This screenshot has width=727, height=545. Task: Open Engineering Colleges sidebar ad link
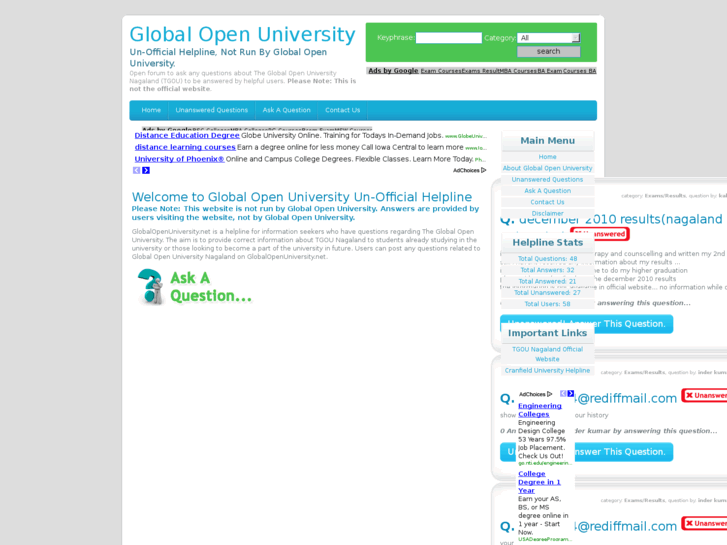(540, 410)
